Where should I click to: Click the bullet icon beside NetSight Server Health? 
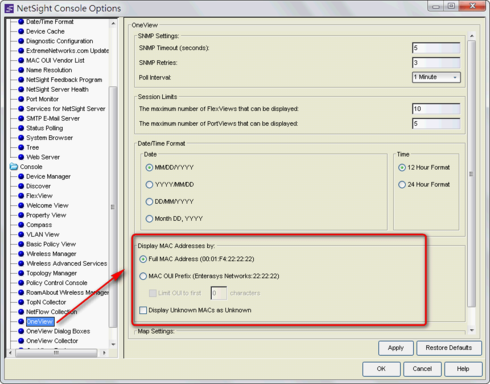click(x=21, y=89)
